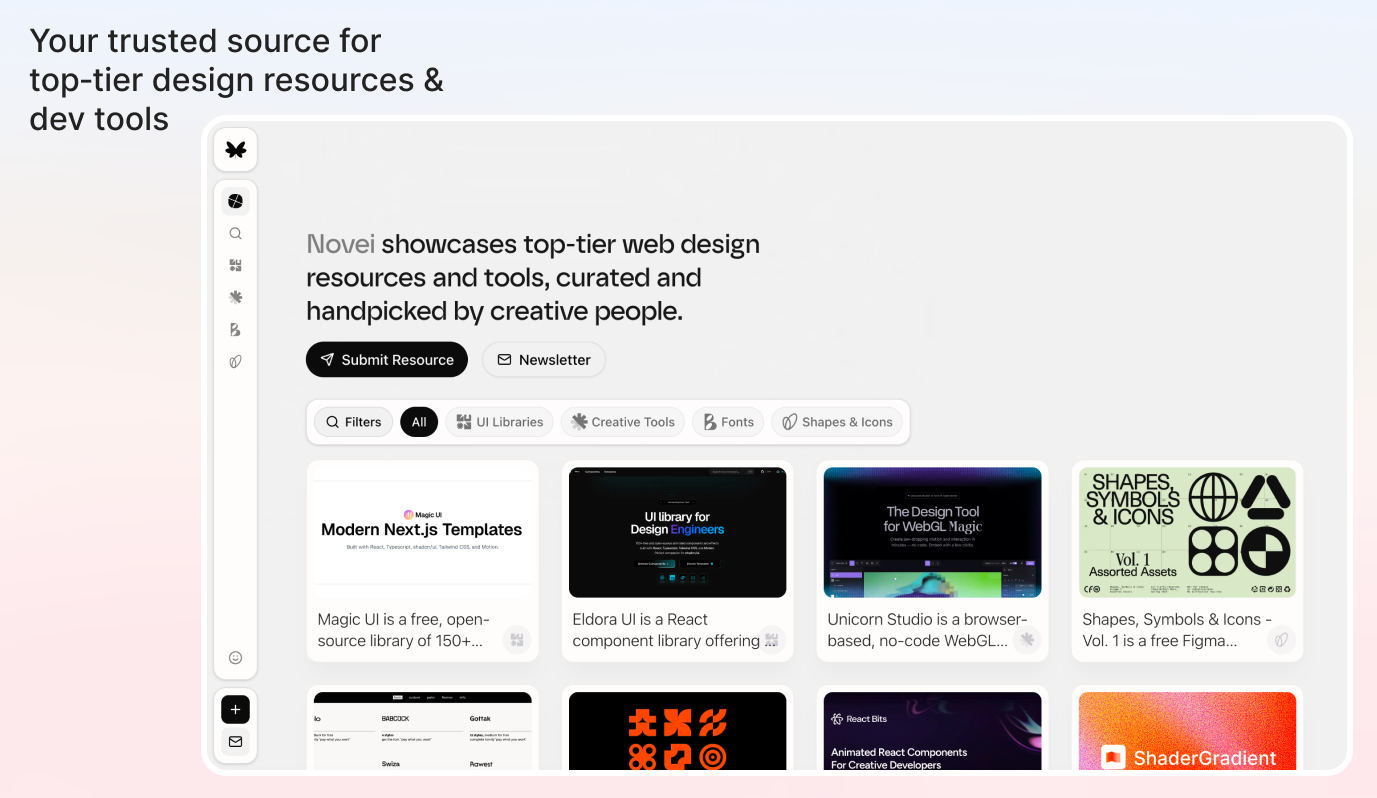Select the Creative Tools asterisk icon in sidebar
Screen dimensions: 1377x798
(235, 297)
